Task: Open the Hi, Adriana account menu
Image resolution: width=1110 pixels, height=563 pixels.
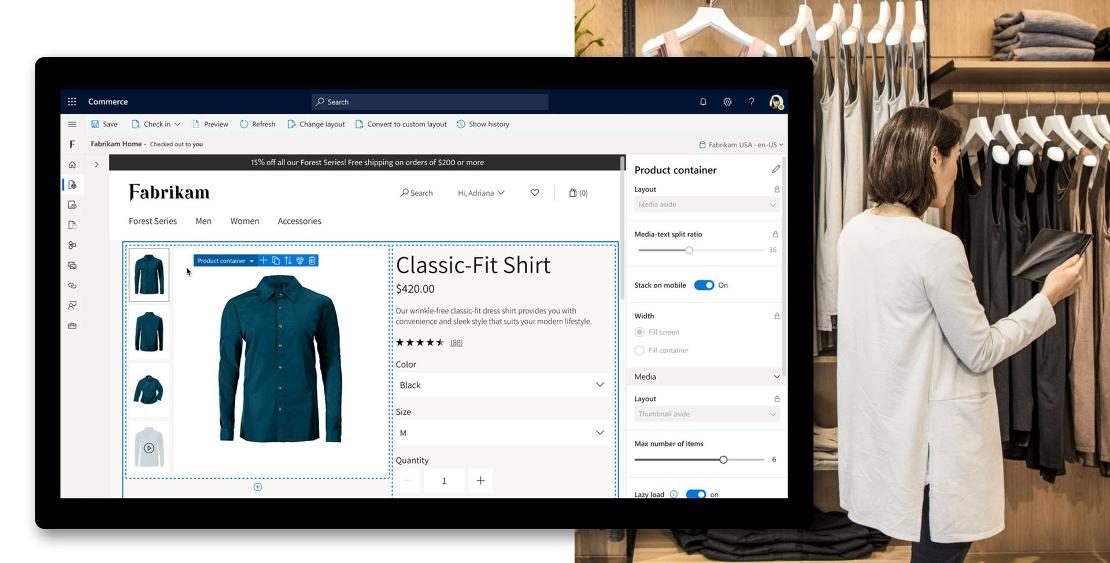Action: (x=481, y=193)
